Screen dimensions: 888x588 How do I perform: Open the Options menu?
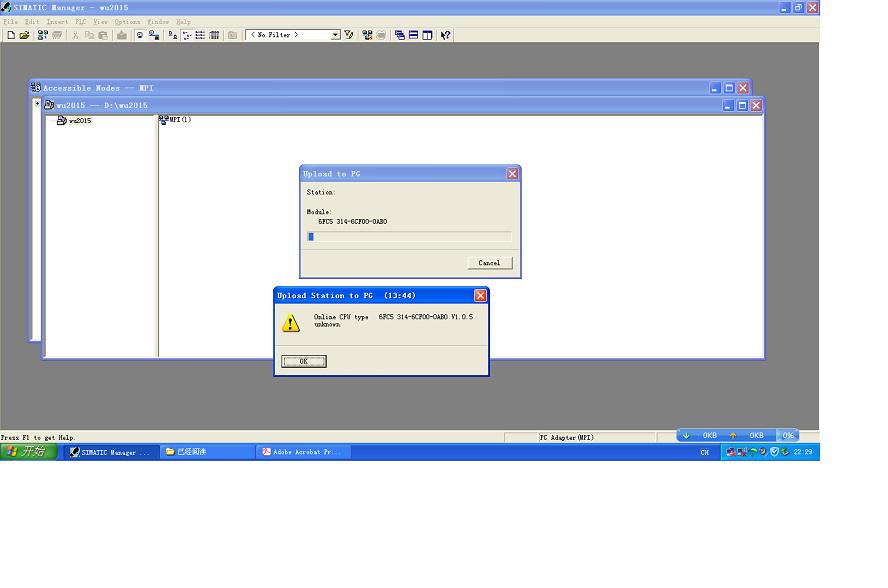127,22
